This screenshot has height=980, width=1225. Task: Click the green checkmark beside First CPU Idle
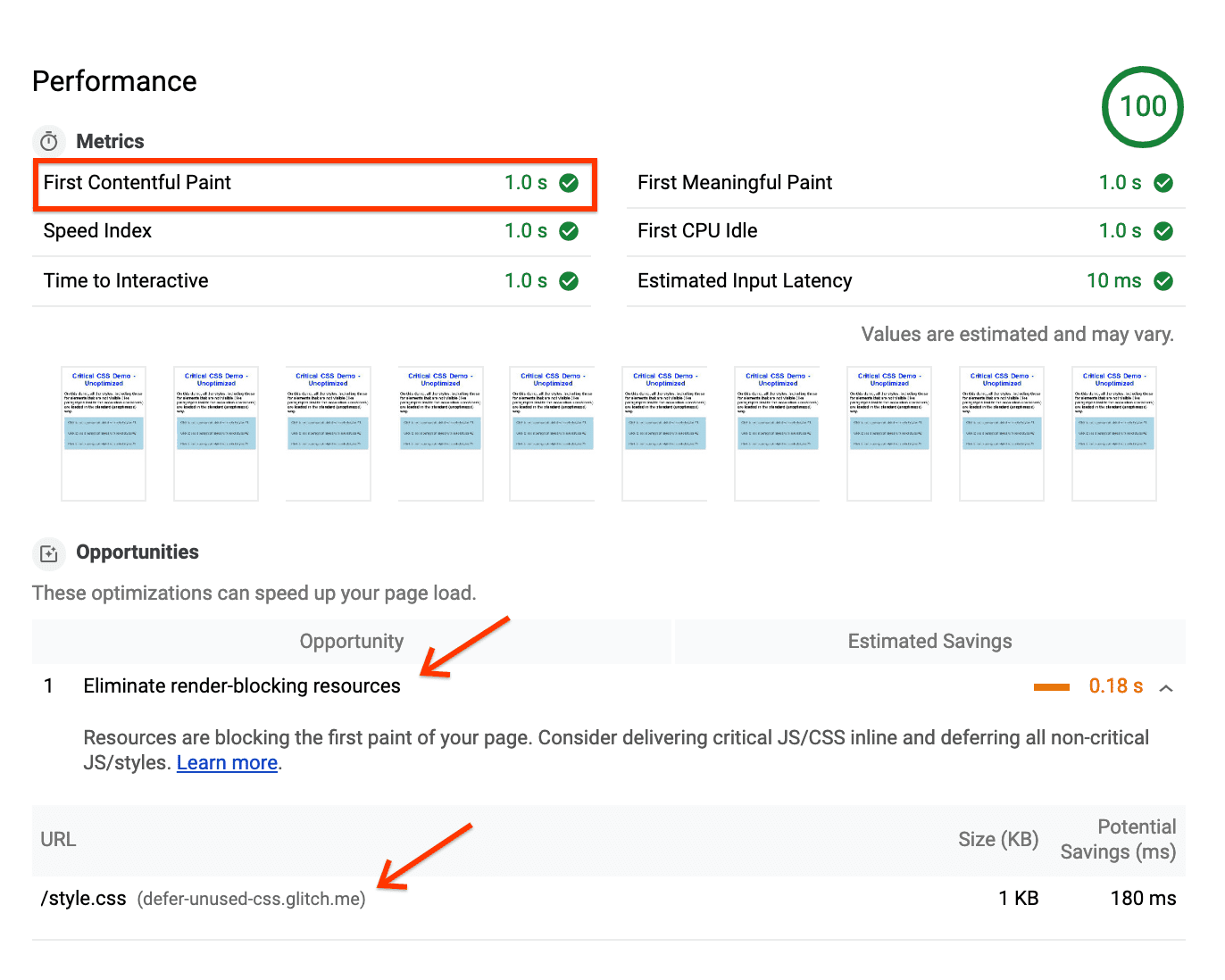pos(1163,230)
